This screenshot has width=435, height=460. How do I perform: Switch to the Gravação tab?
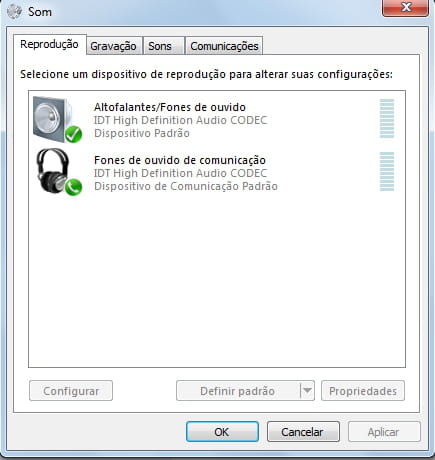point(113,46)
